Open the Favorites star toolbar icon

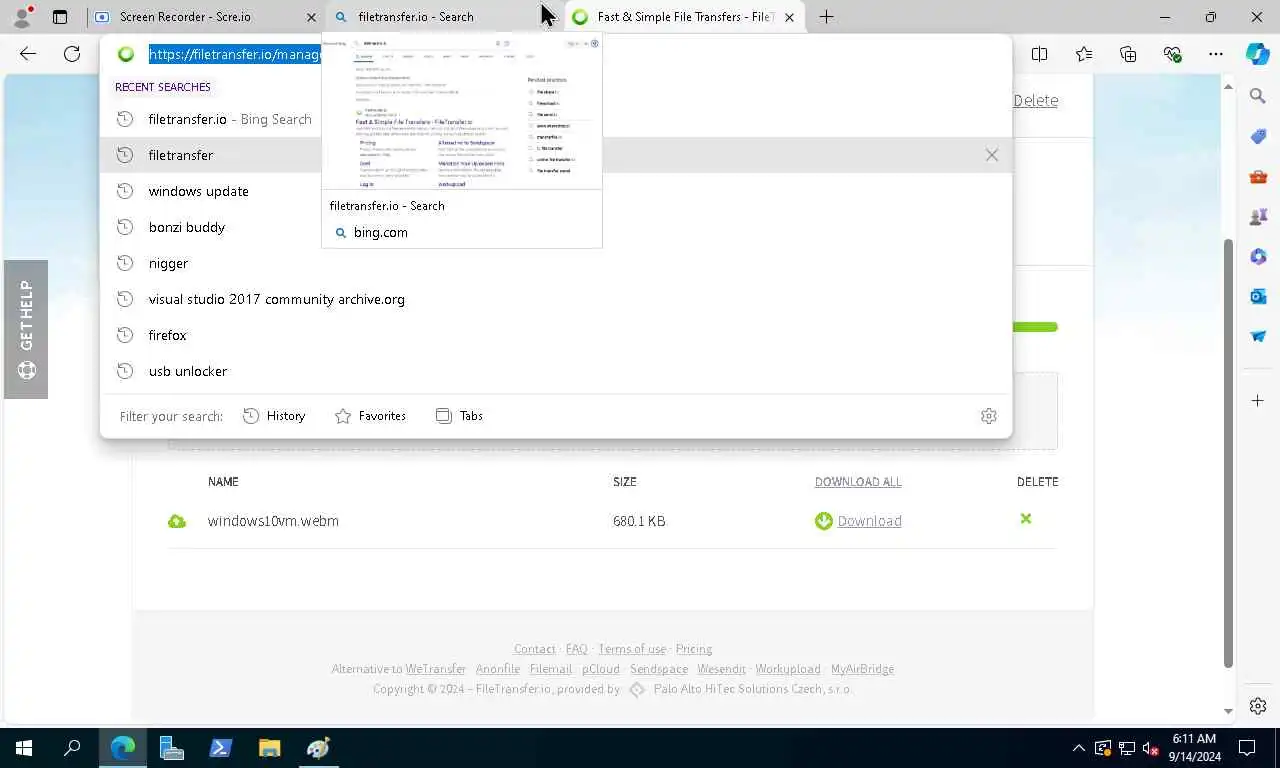click(1084, 54)
